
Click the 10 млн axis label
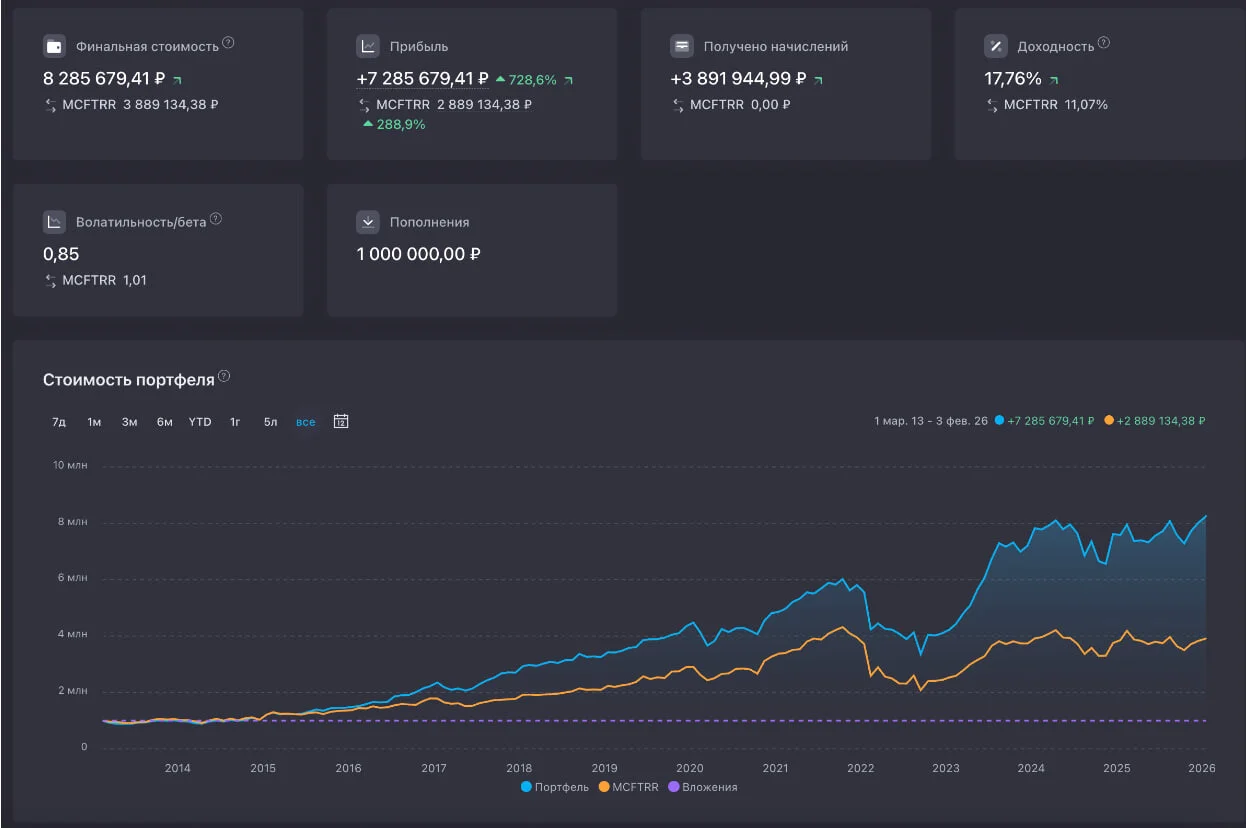coord(71,465)
